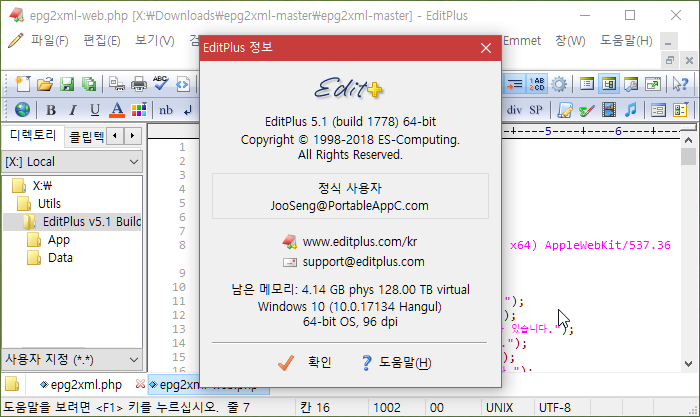Click the window with wrench tools icon
Viewport: 700px width, 417px height.
pyautogui.click(x=631, y=84)
